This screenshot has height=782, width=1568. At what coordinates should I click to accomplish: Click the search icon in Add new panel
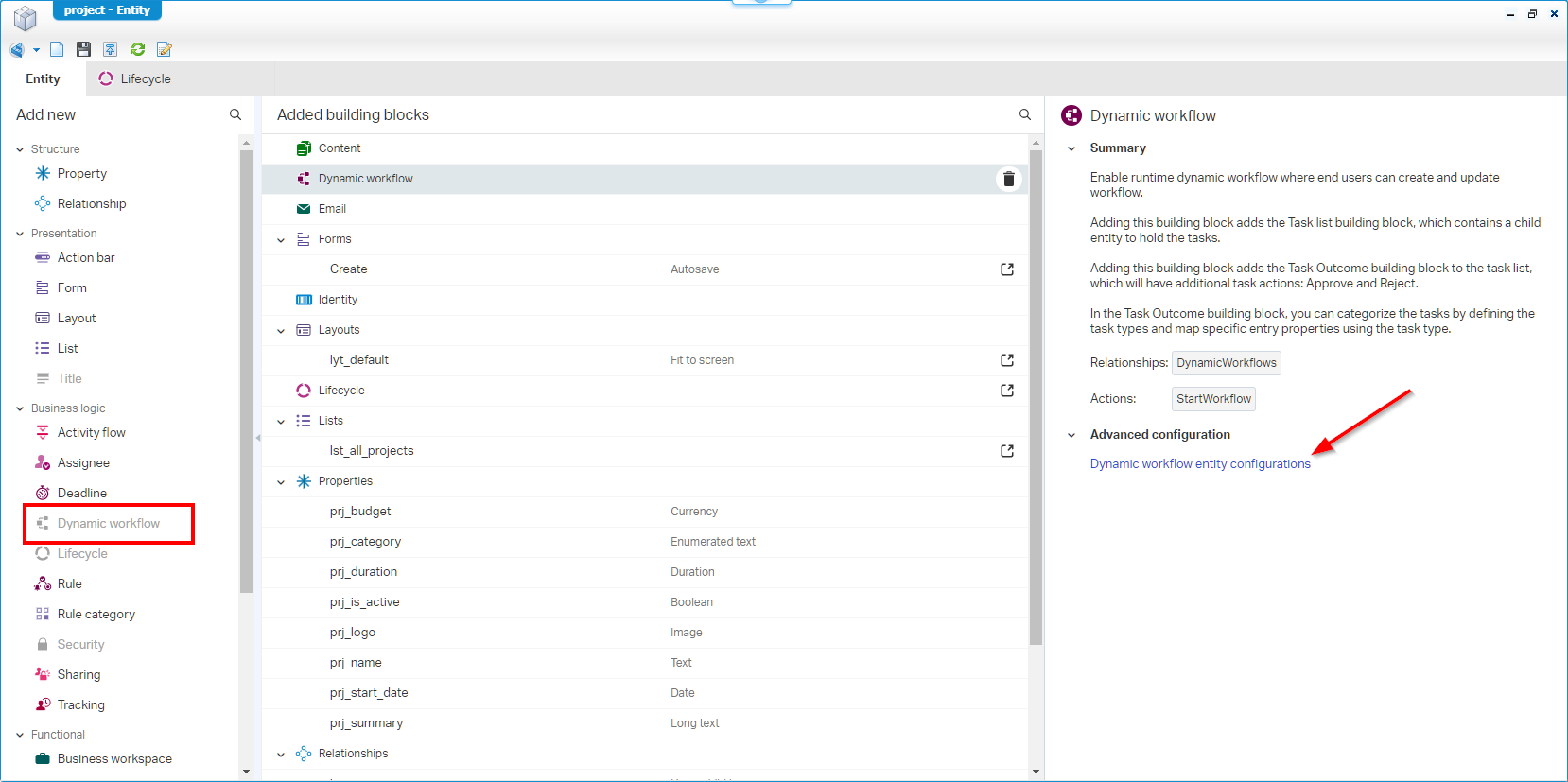(235, 114)
